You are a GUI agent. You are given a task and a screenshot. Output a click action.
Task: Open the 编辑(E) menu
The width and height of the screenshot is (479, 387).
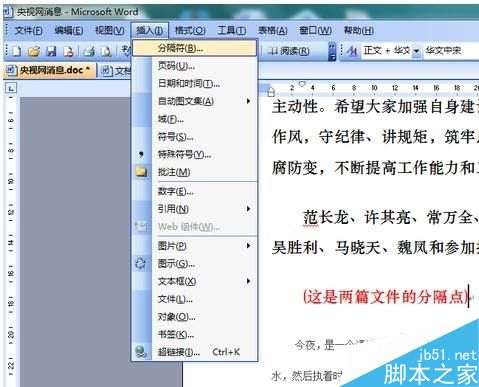click(69, 31)
